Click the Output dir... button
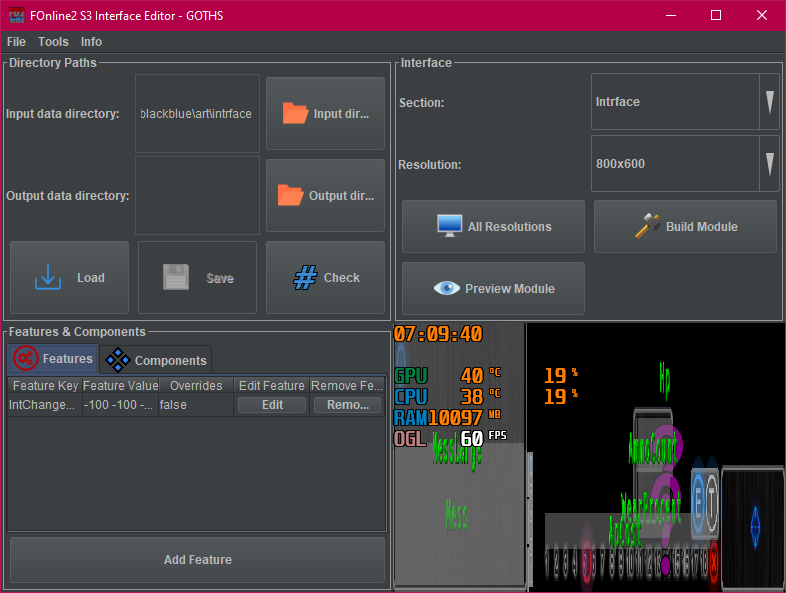The height and width of the screenshot is (593, 786). 325,195
